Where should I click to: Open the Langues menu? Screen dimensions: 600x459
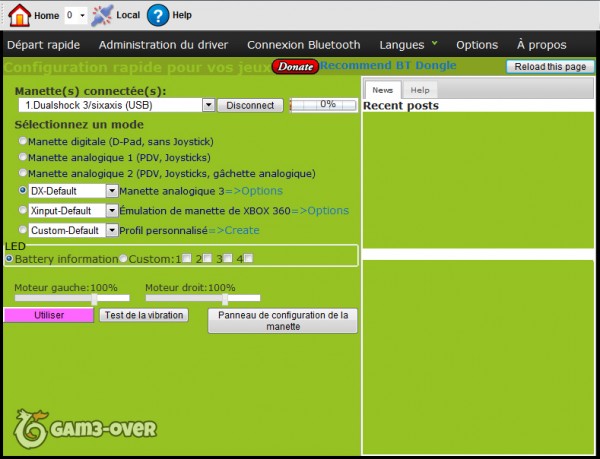pos(408,45)
